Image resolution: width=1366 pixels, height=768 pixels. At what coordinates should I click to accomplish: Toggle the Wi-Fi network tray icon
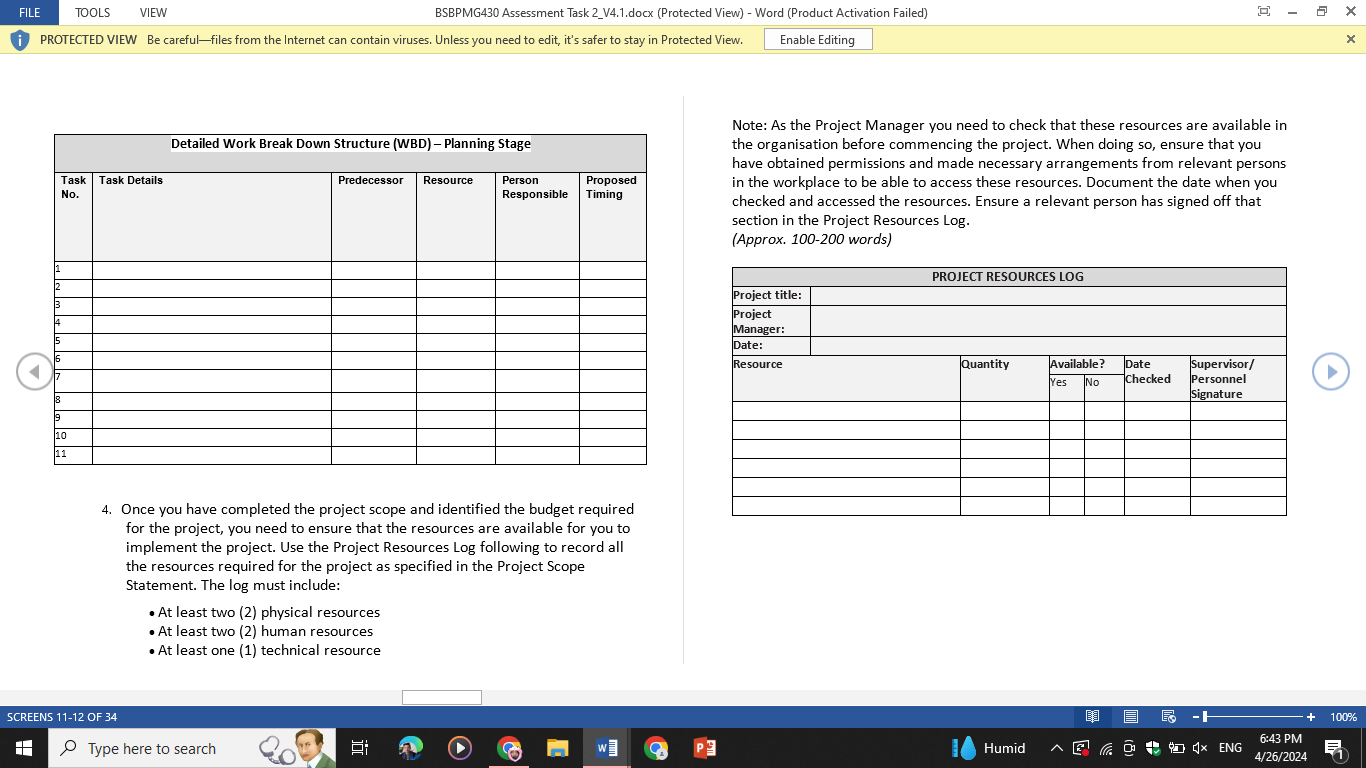1105,748
